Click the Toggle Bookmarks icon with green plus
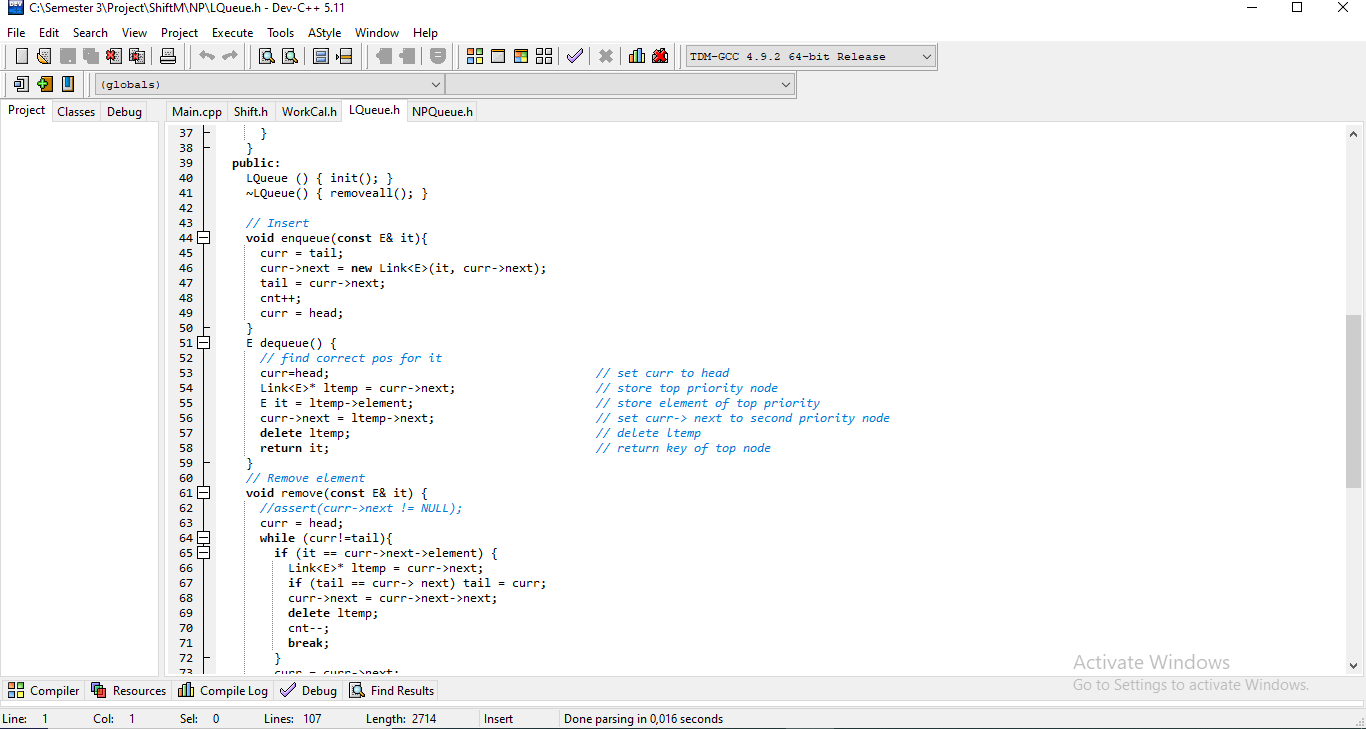The height and width of the screenshot is (729, 1366). (45, 84)
